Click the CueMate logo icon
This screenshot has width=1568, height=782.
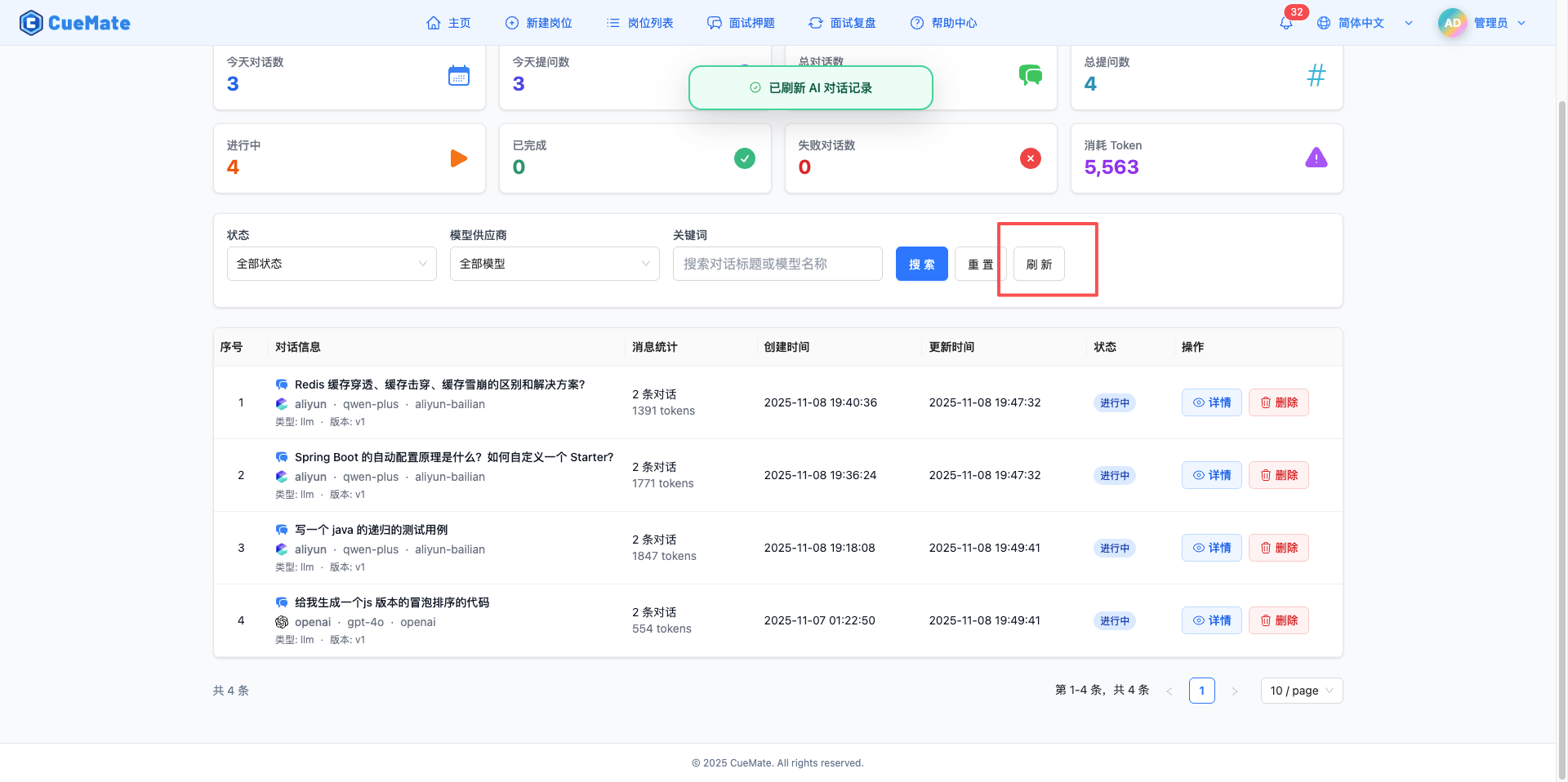pyautogui.click(x=31, y=23)
